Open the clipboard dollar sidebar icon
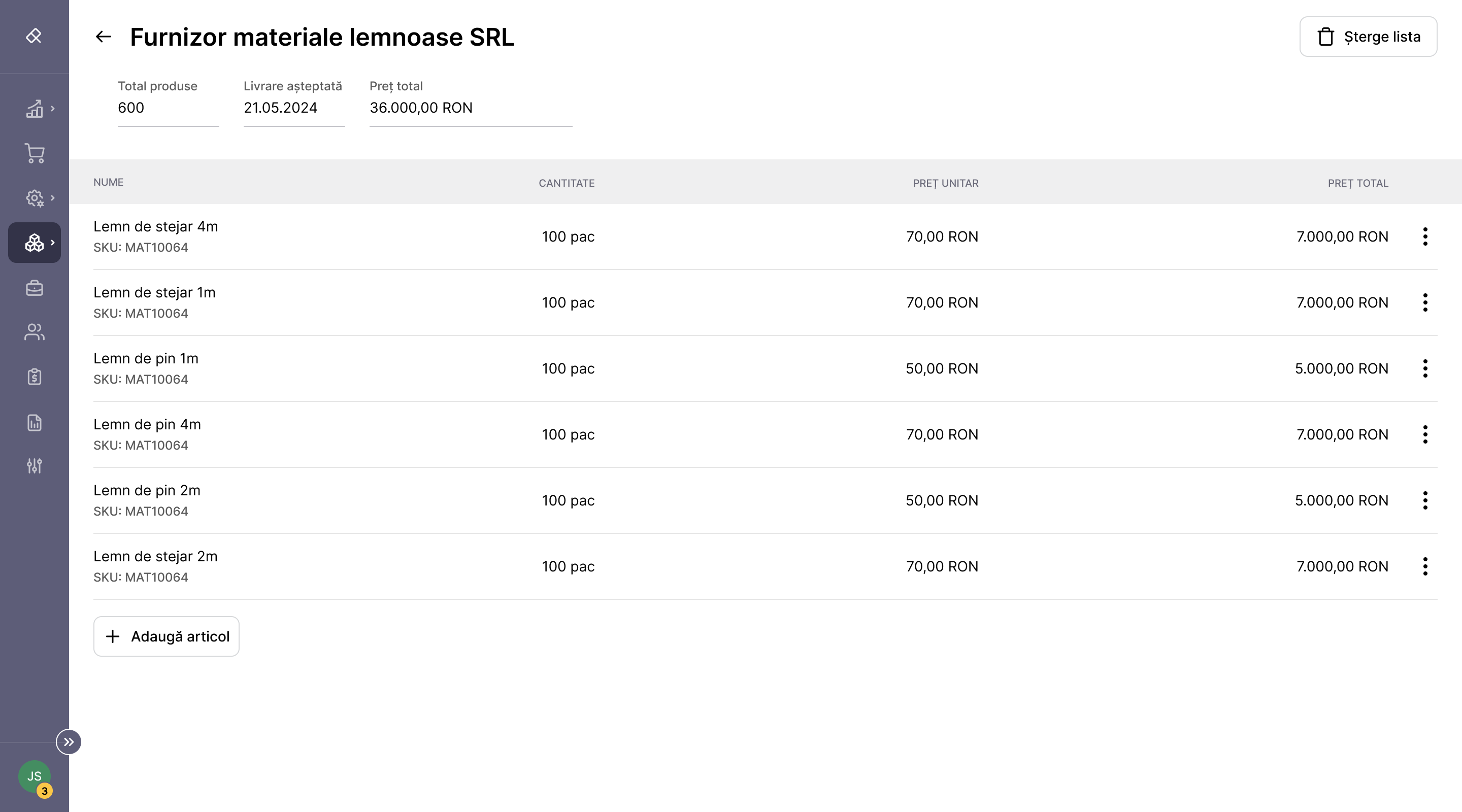 pyautogui.click(x=34, y=376)
